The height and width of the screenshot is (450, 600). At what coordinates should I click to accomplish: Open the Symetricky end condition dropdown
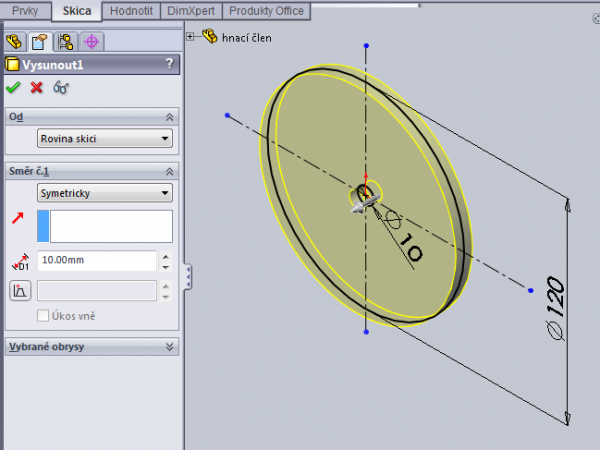pyautogui.click(x=105, y=192)
